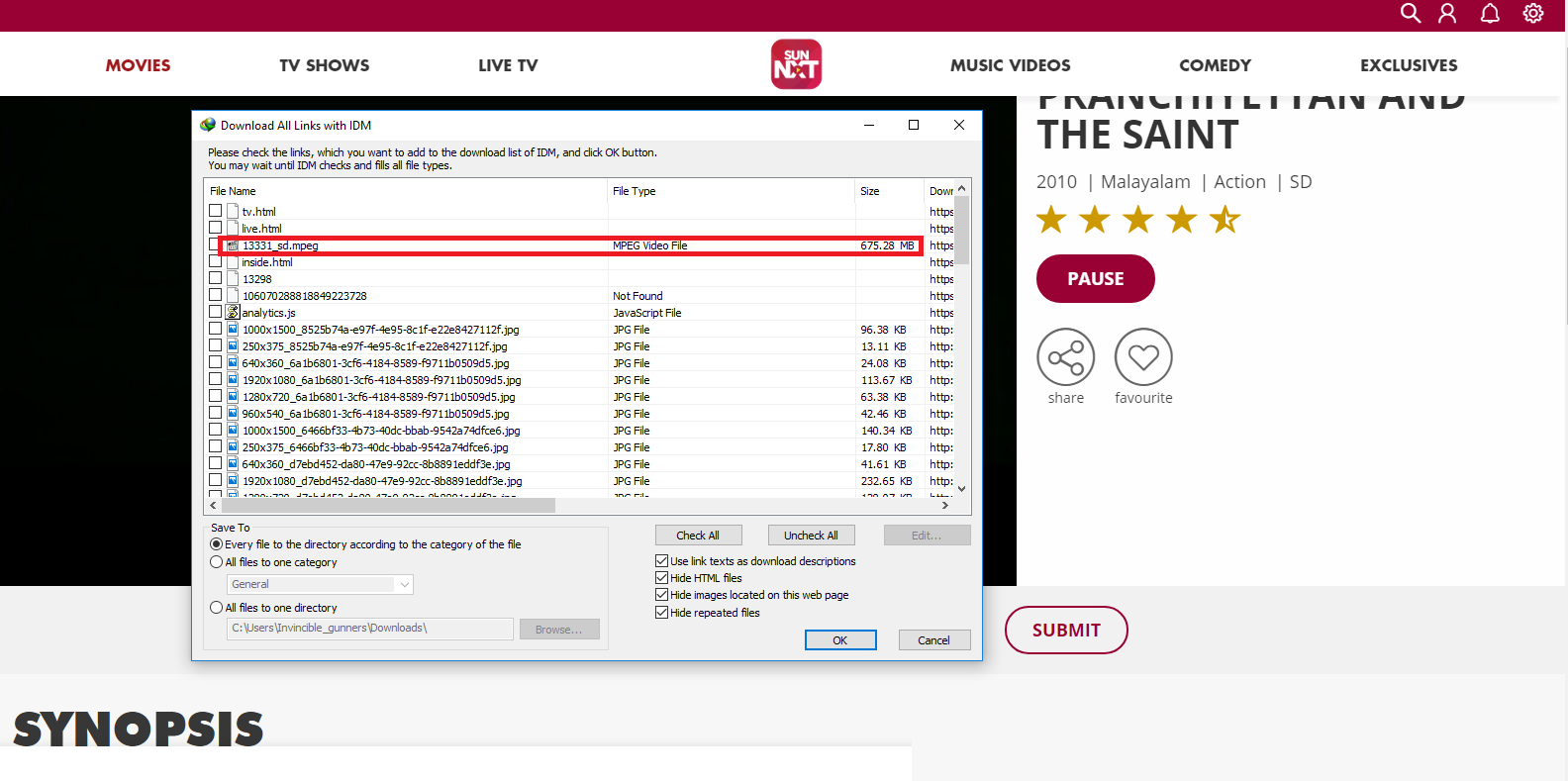Click image icon of 1000x1500_8525b74a jpg
The height and width of the screenshot is (781, 1568).
pos(233,329)
